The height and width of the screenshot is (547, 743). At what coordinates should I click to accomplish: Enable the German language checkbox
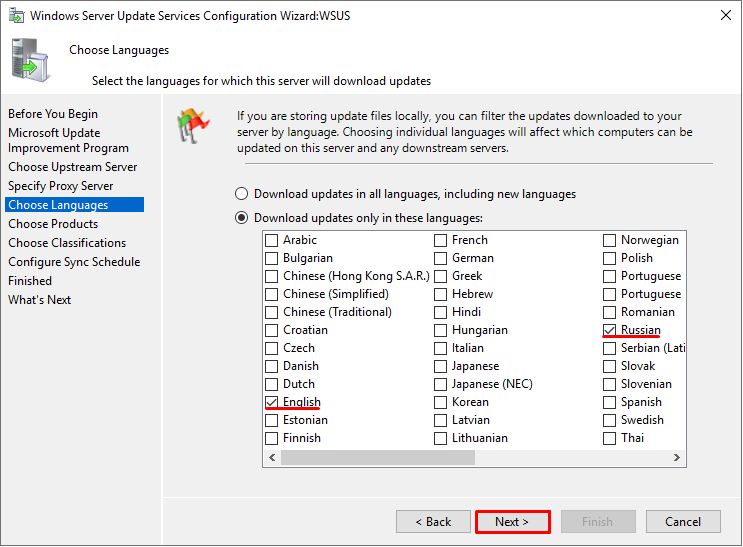point(441,258)
